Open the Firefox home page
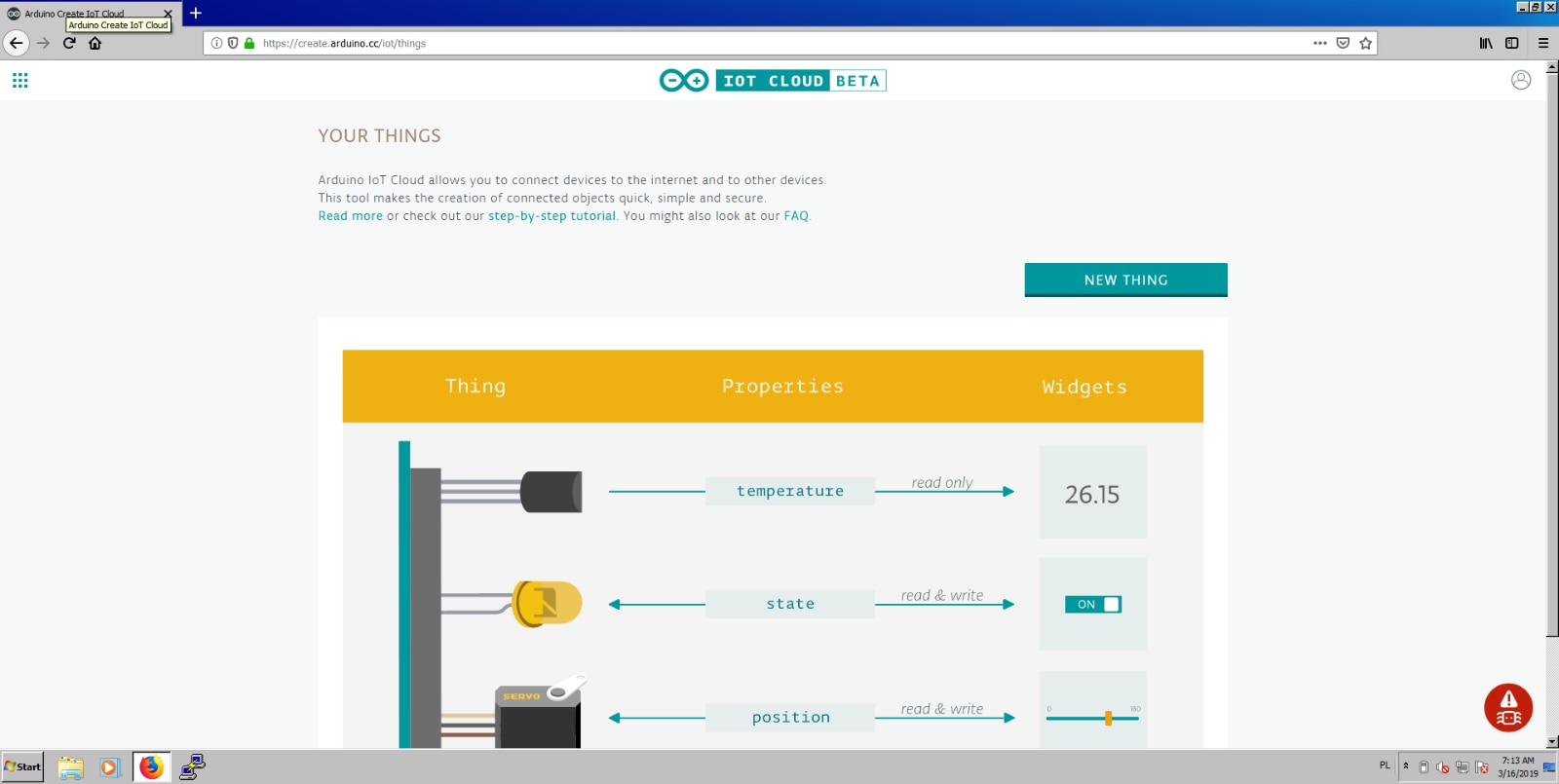 [95, 43]
